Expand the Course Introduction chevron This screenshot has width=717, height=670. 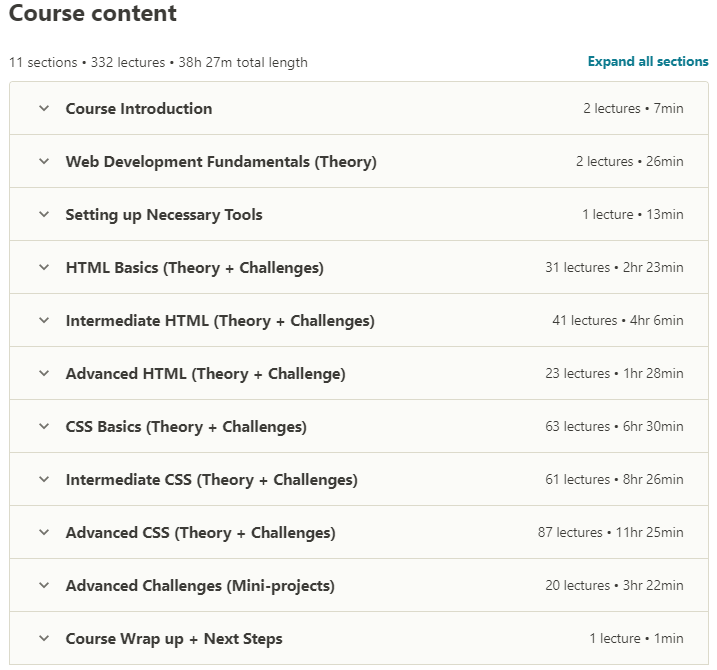pos(44,108)
